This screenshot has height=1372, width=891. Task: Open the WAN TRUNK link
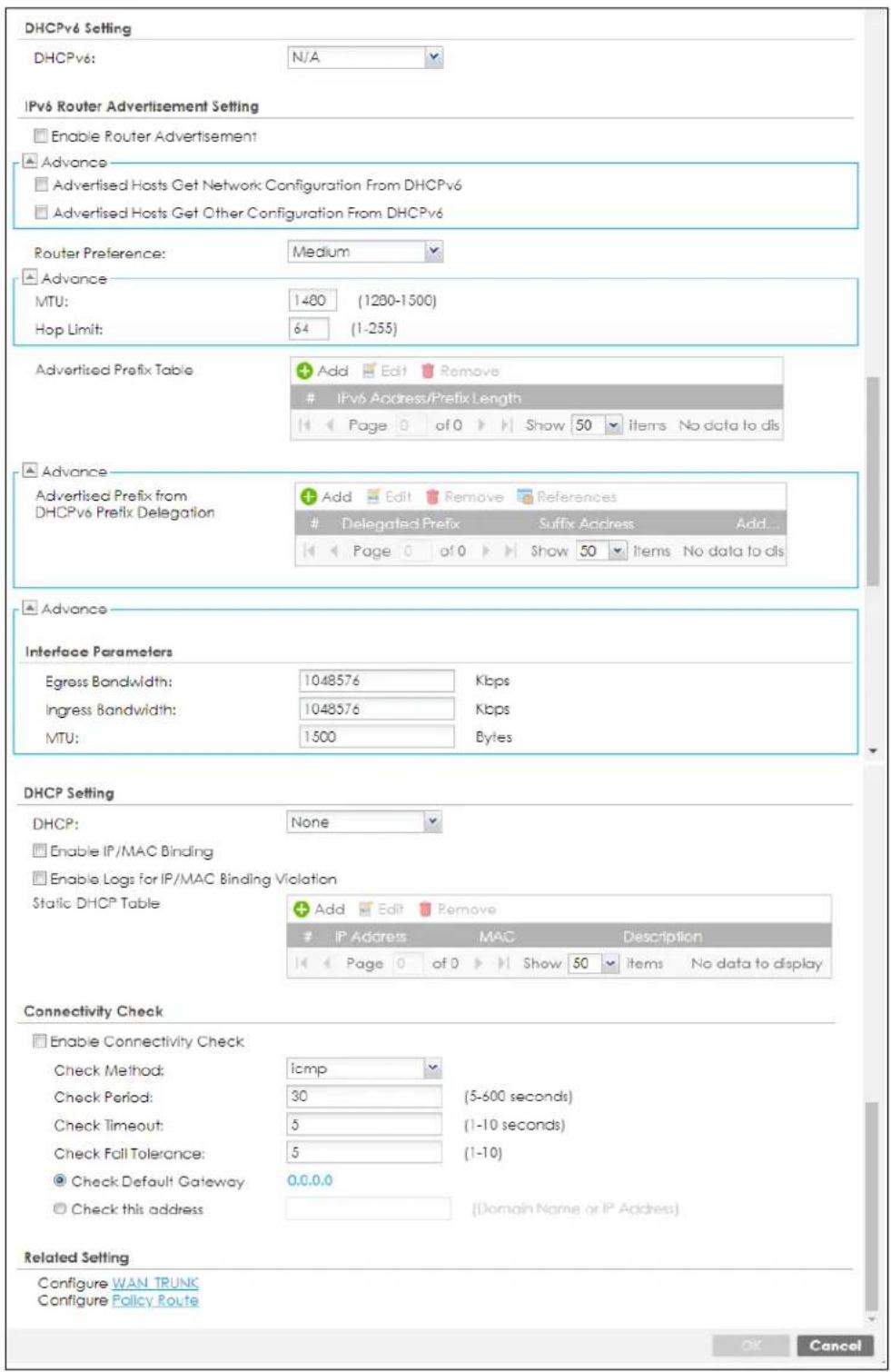point(154,1283)
